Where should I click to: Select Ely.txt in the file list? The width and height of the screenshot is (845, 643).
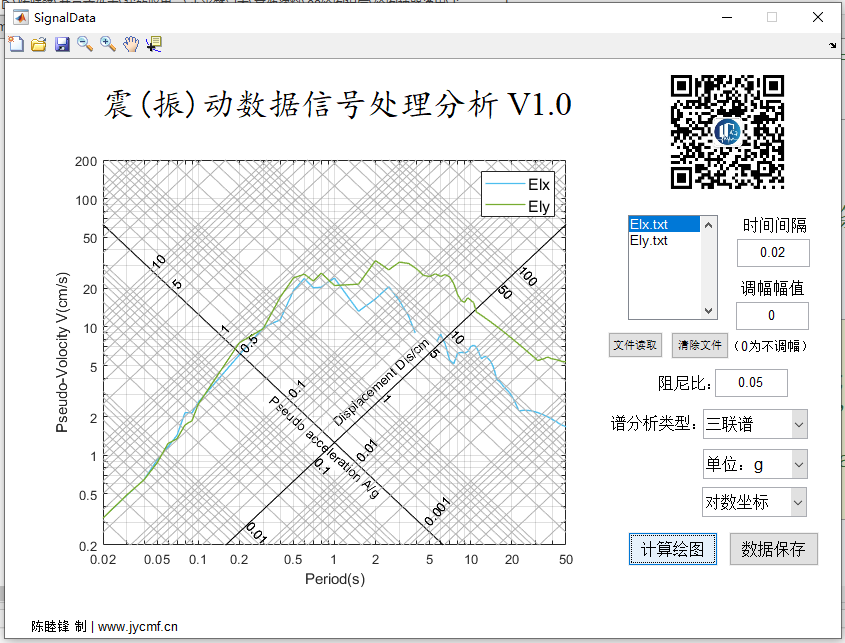tap(648, 240)
